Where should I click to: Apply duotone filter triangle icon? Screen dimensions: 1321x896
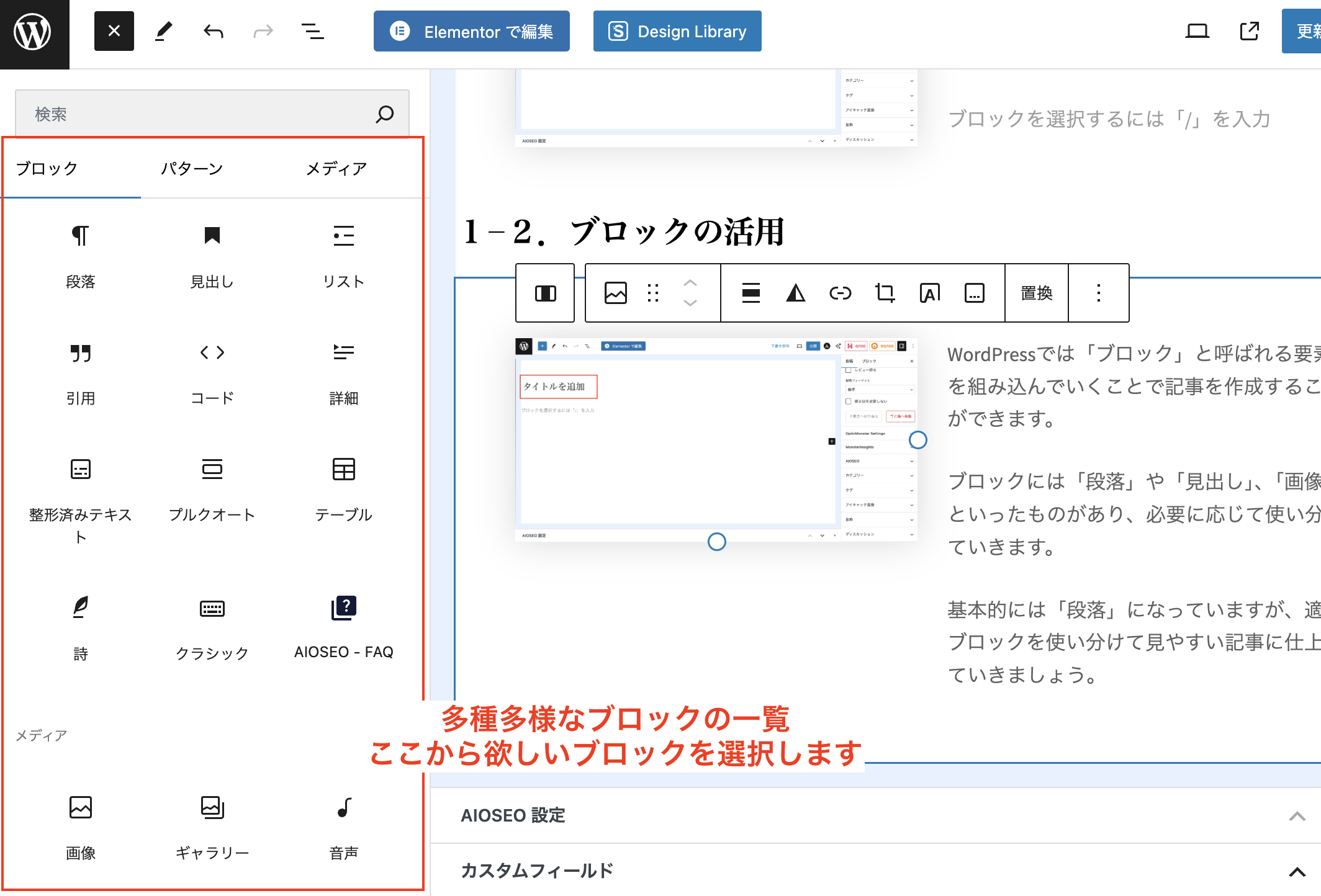coord(795,293)
